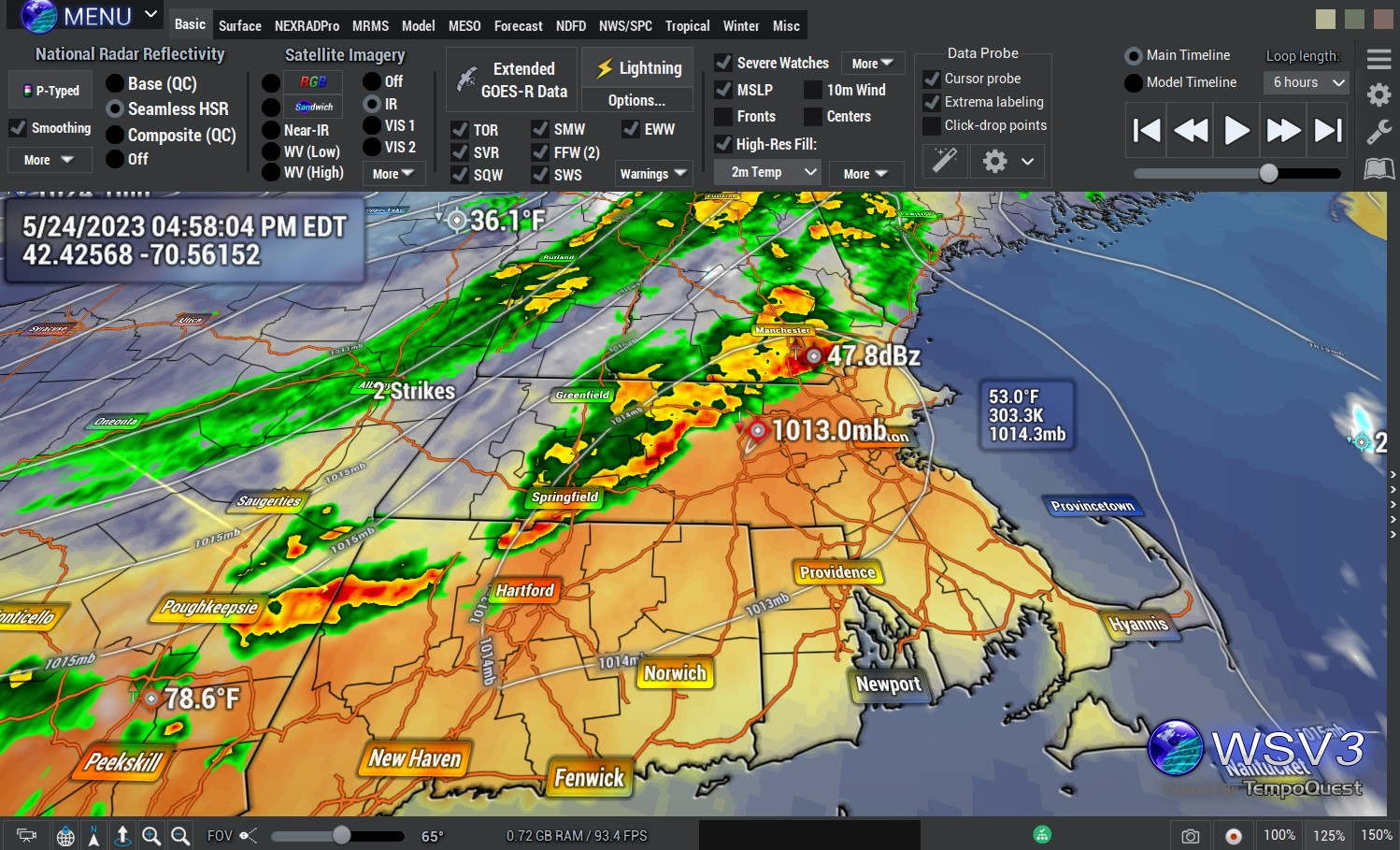Uncheck the TOR warnings checkbox
This screenshot has width=1400, height=850.
pos(460,130)
